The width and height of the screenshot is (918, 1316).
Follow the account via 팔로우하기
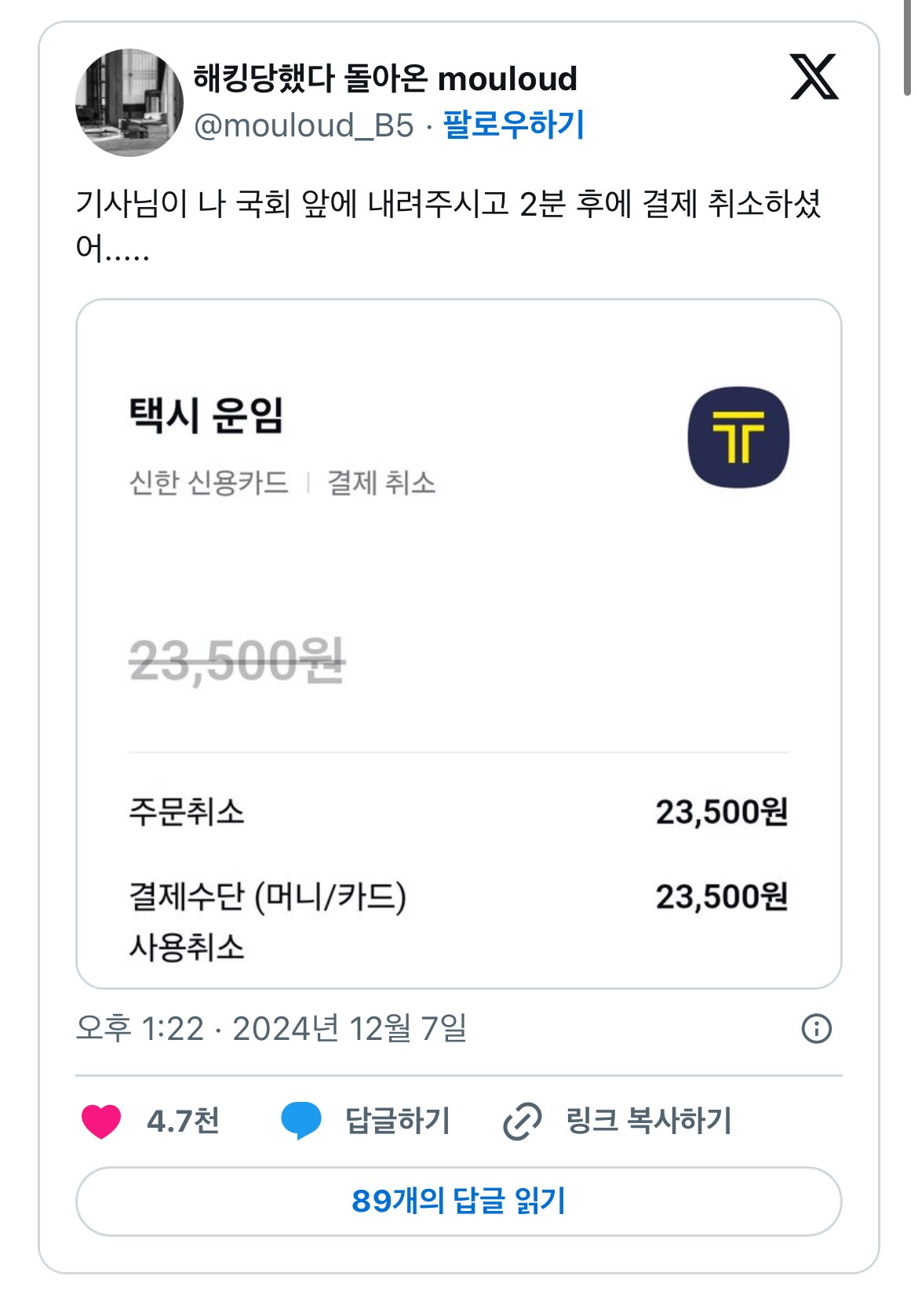(x=514, y=125)
